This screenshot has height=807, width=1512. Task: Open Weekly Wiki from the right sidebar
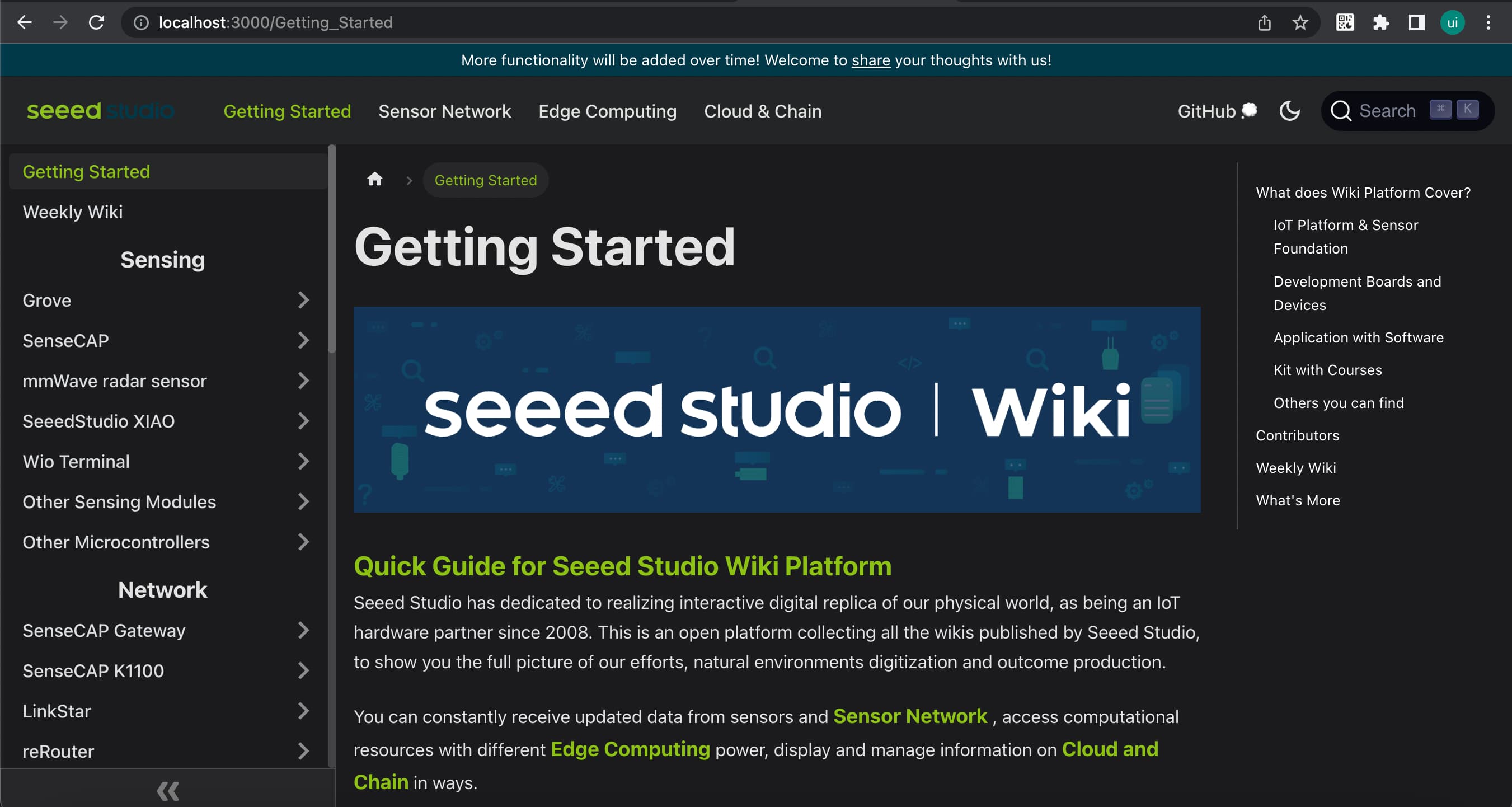(1296, 467)
